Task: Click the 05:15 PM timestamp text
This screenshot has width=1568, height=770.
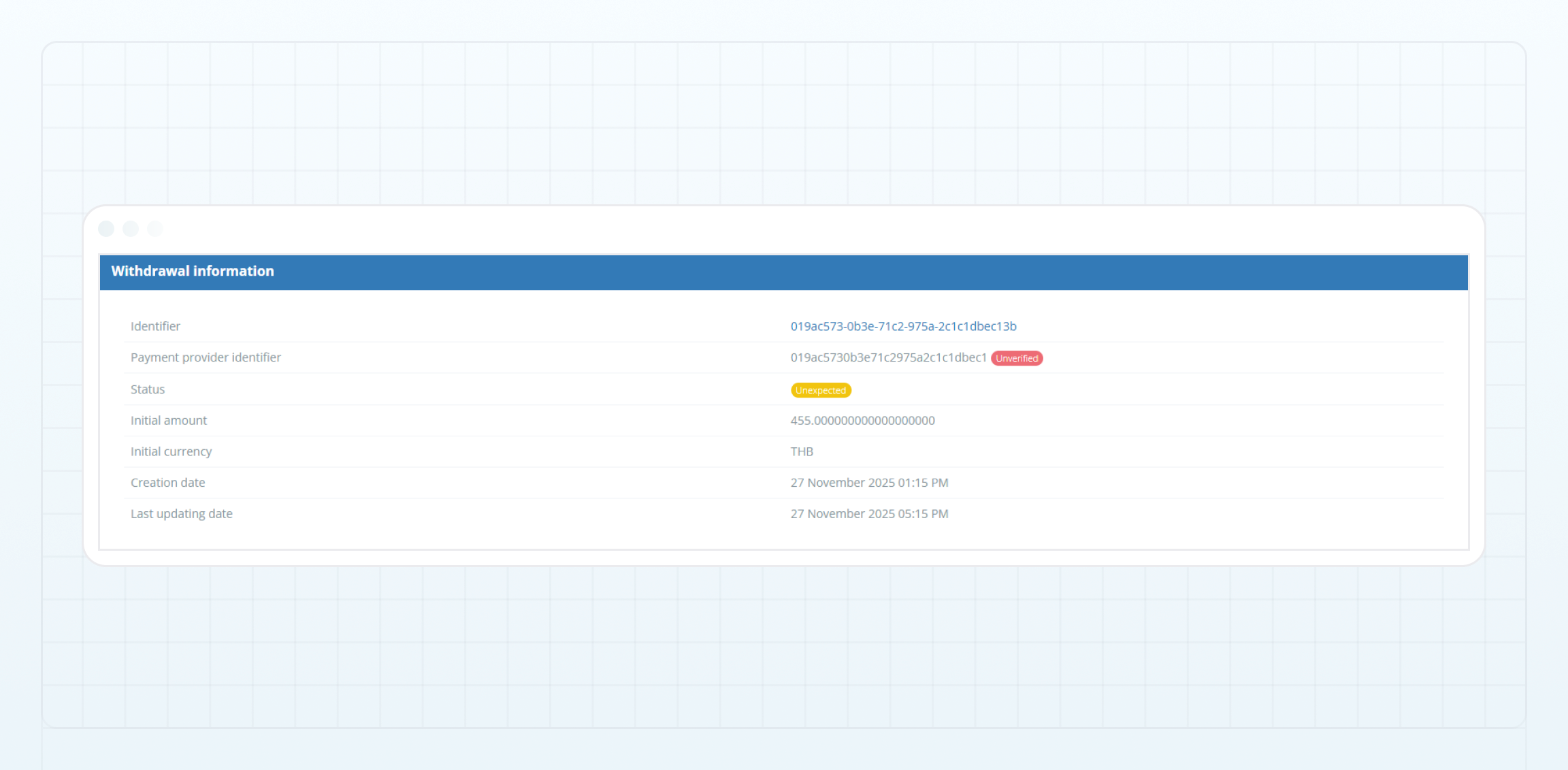Action: click(923, 514)
